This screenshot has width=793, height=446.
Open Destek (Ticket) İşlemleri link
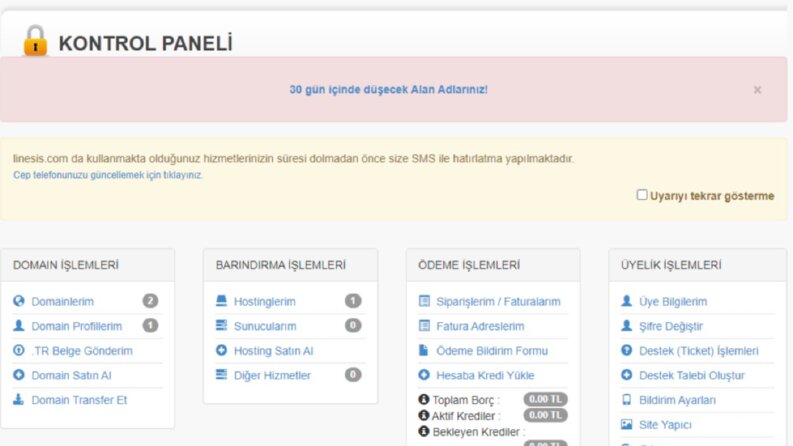[x=699, y=350]
